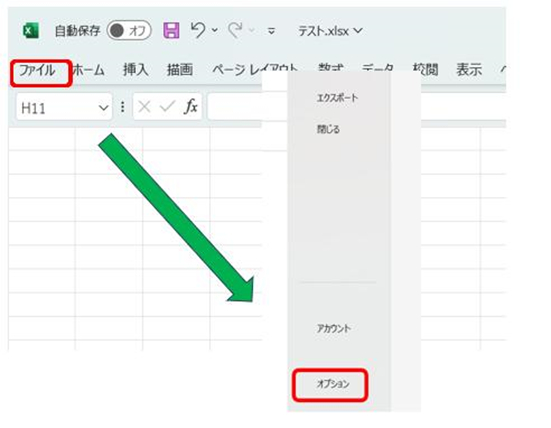Open Insert Function with the fx icon
The width and height of the screenshot is (551, 428).
(x=190, y=106)
